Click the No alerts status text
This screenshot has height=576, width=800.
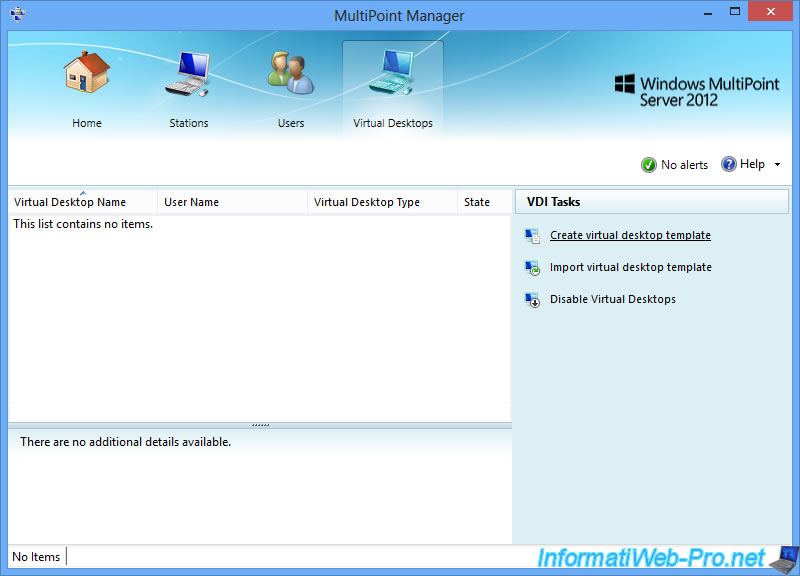(x=684, y=165)
